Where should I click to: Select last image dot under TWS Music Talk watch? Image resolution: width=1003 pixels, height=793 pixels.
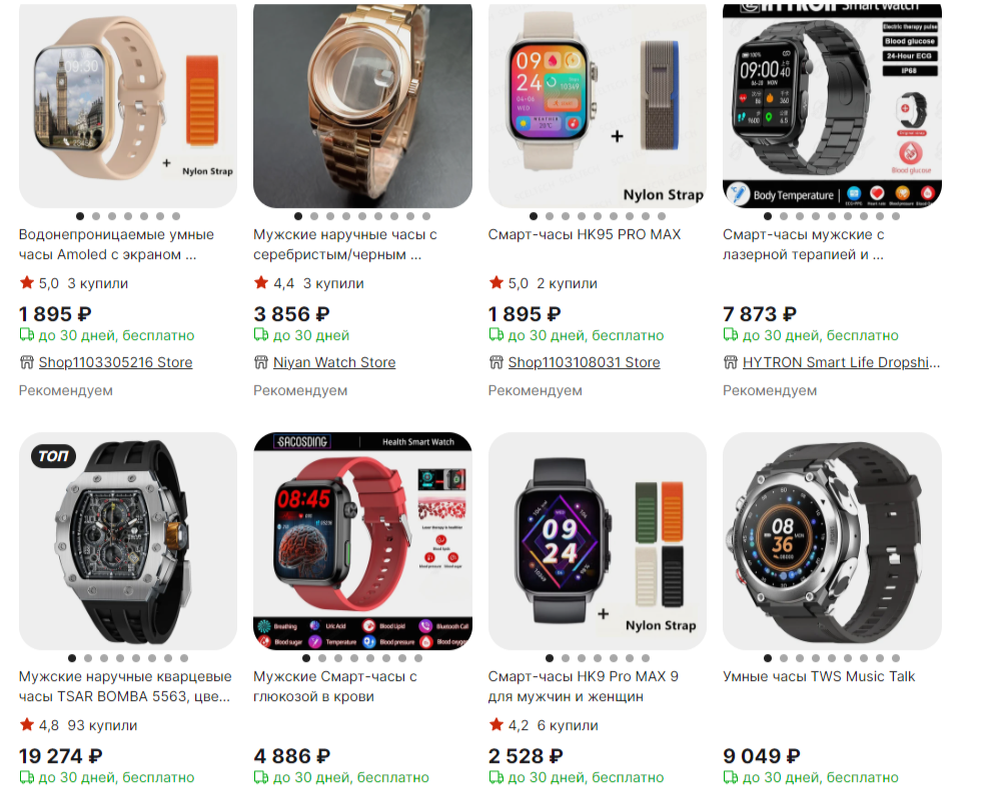pos(896,658)
